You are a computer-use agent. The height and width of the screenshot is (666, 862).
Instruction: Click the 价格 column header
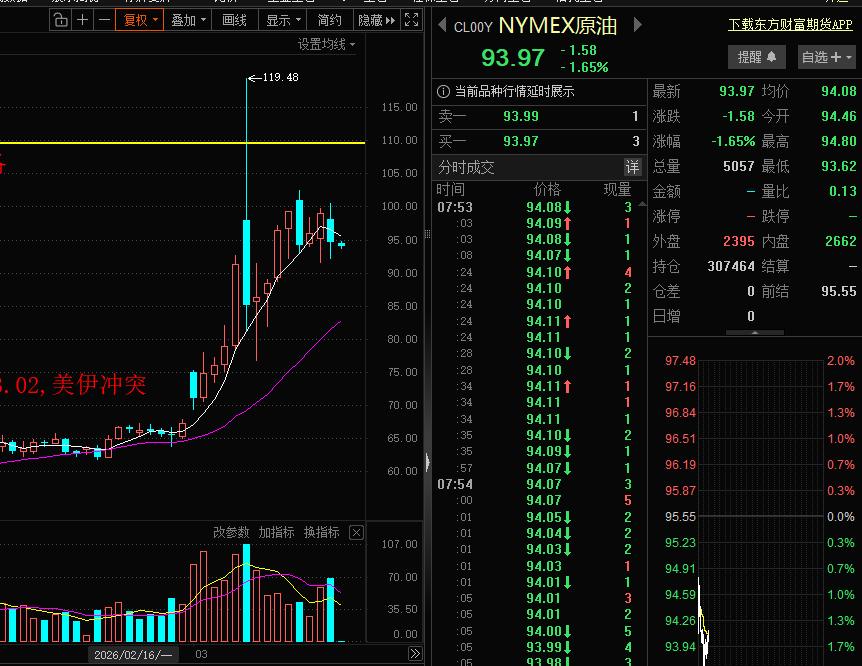click(x=547, y=189)
